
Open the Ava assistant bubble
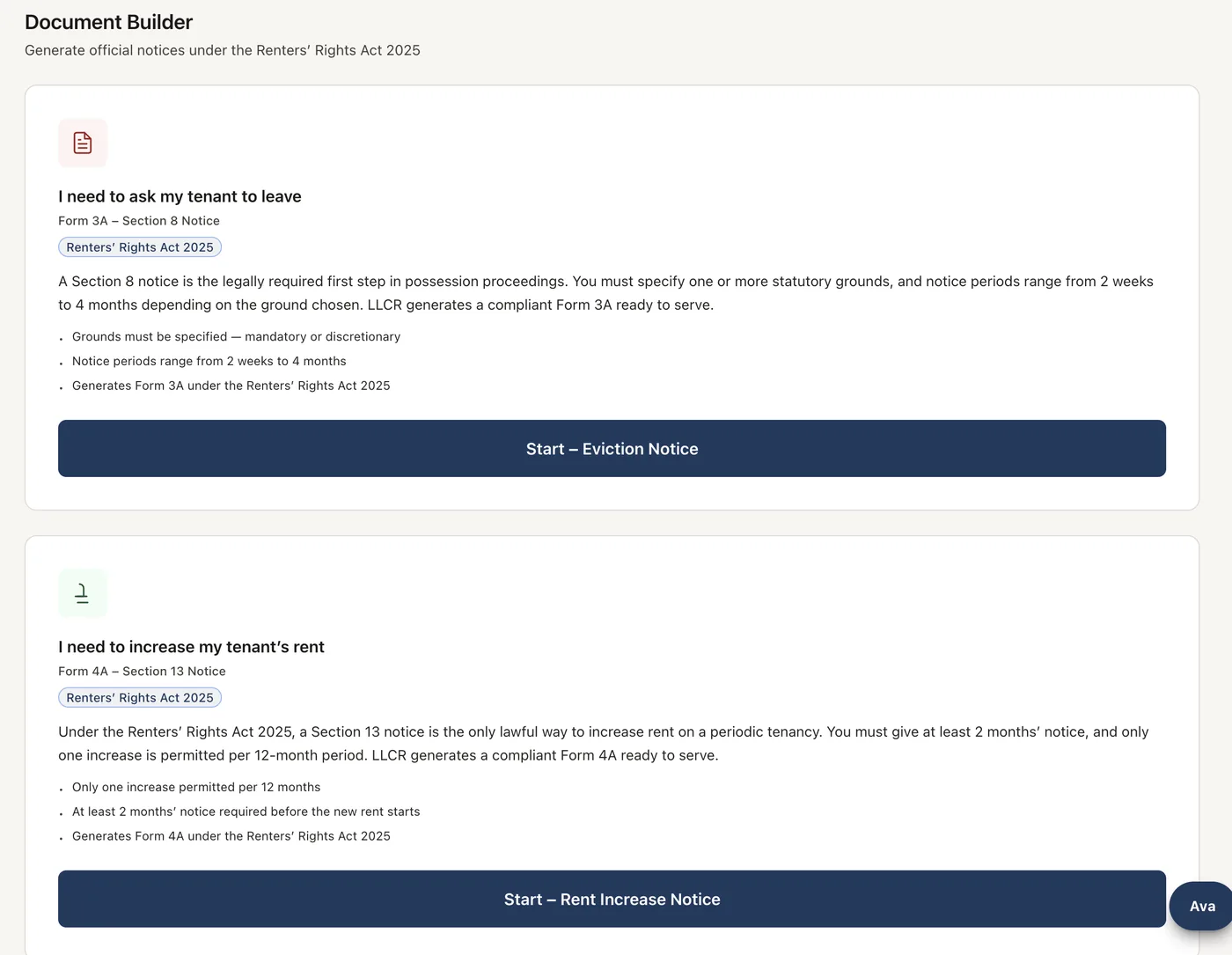1202,906
